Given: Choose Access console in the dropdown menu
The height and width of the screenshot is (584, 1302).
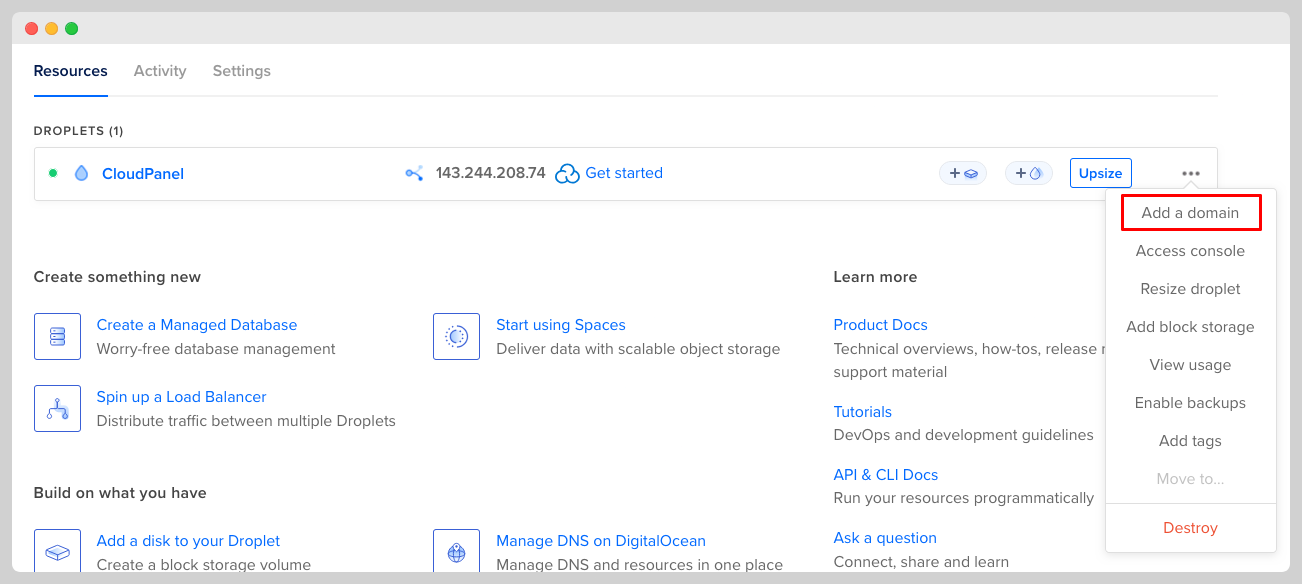Looking at the screenshot, I should click(1190, 251).
